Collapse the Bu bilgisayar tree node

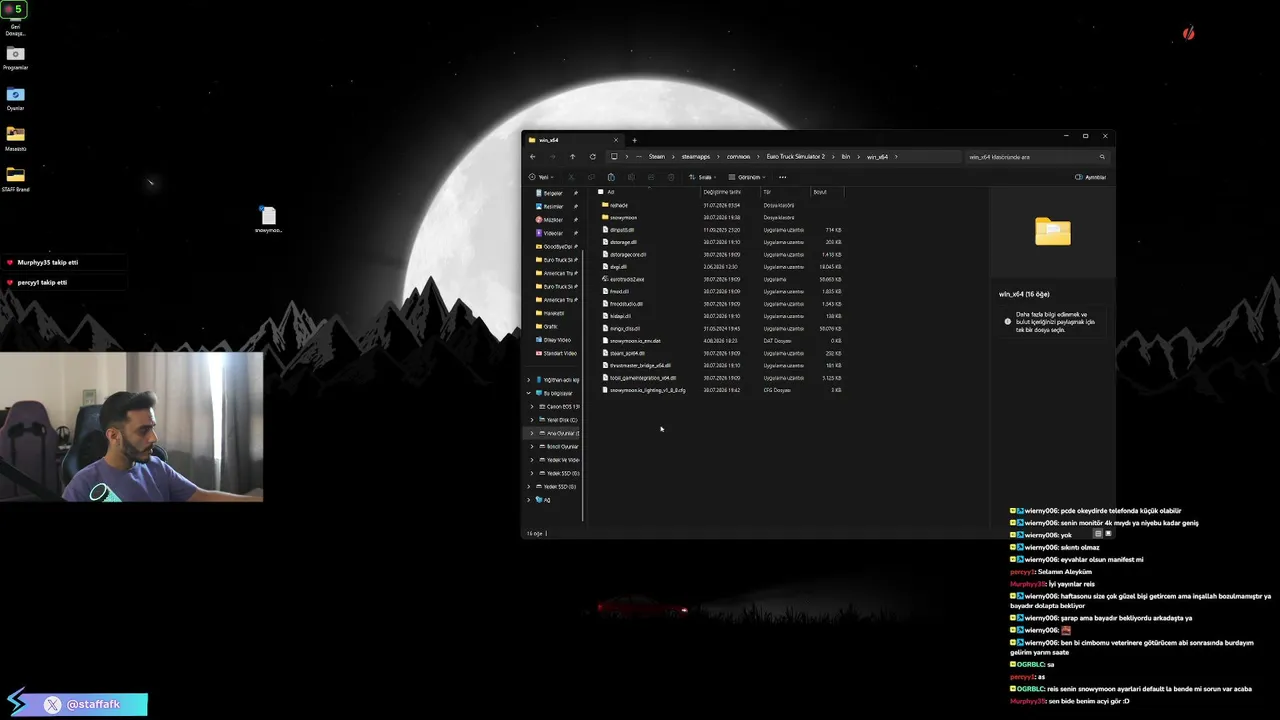pos(529,393)
